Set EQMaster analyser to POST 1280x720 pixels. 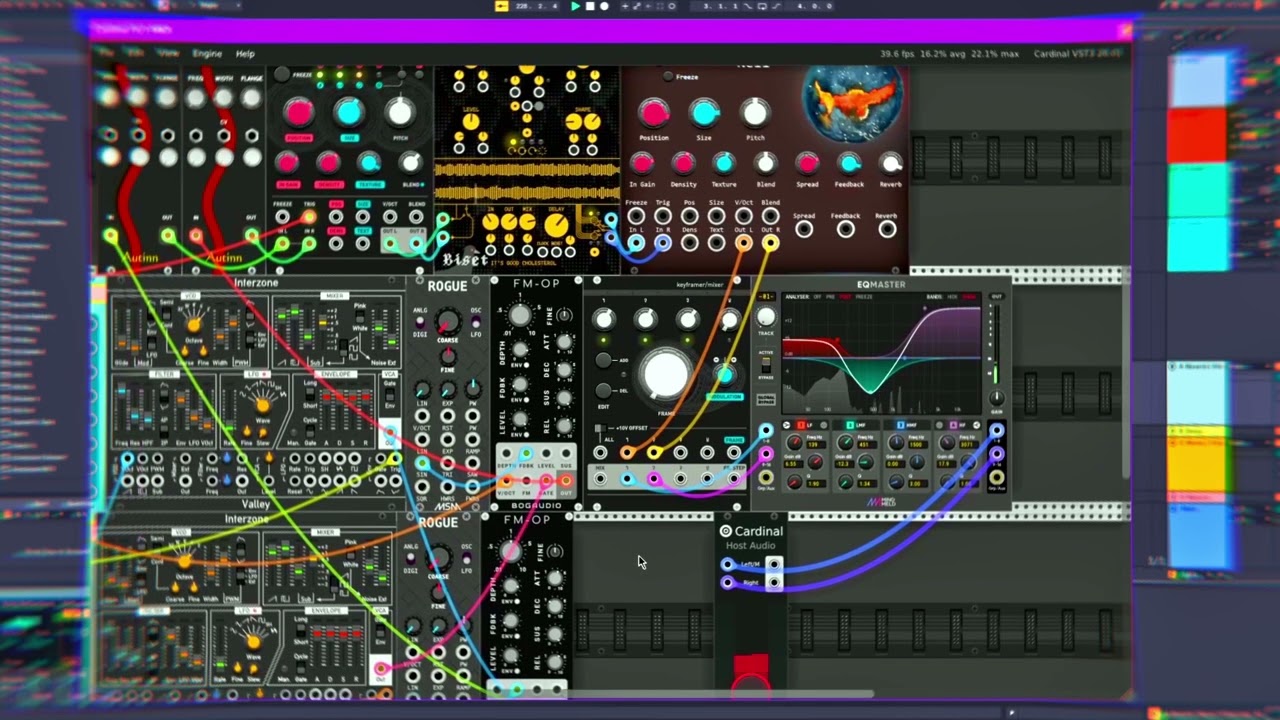point(843,297)
